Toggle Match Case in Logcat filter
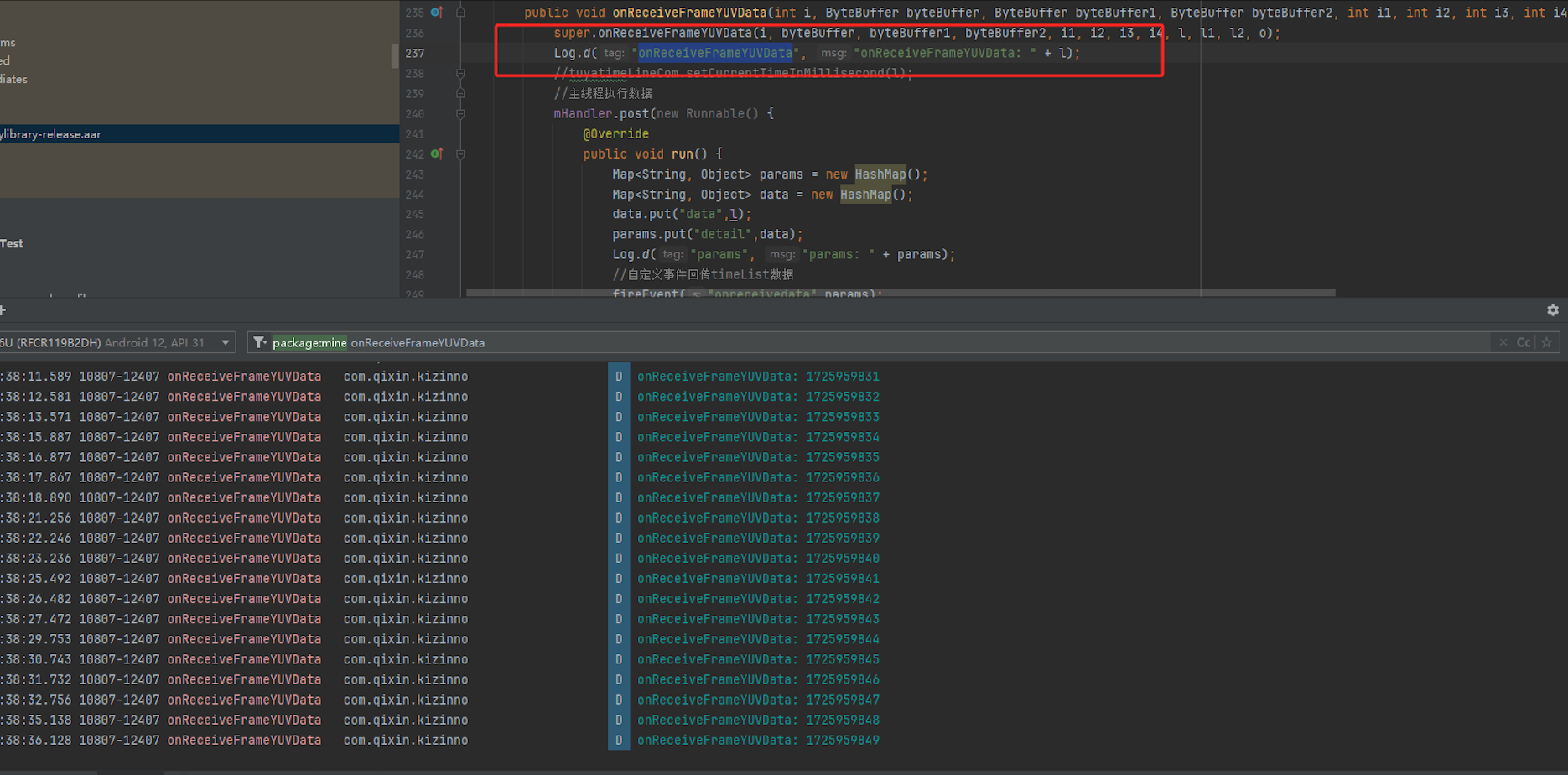The height and width of the screenshot is (775, 1568). (1524, 342)
